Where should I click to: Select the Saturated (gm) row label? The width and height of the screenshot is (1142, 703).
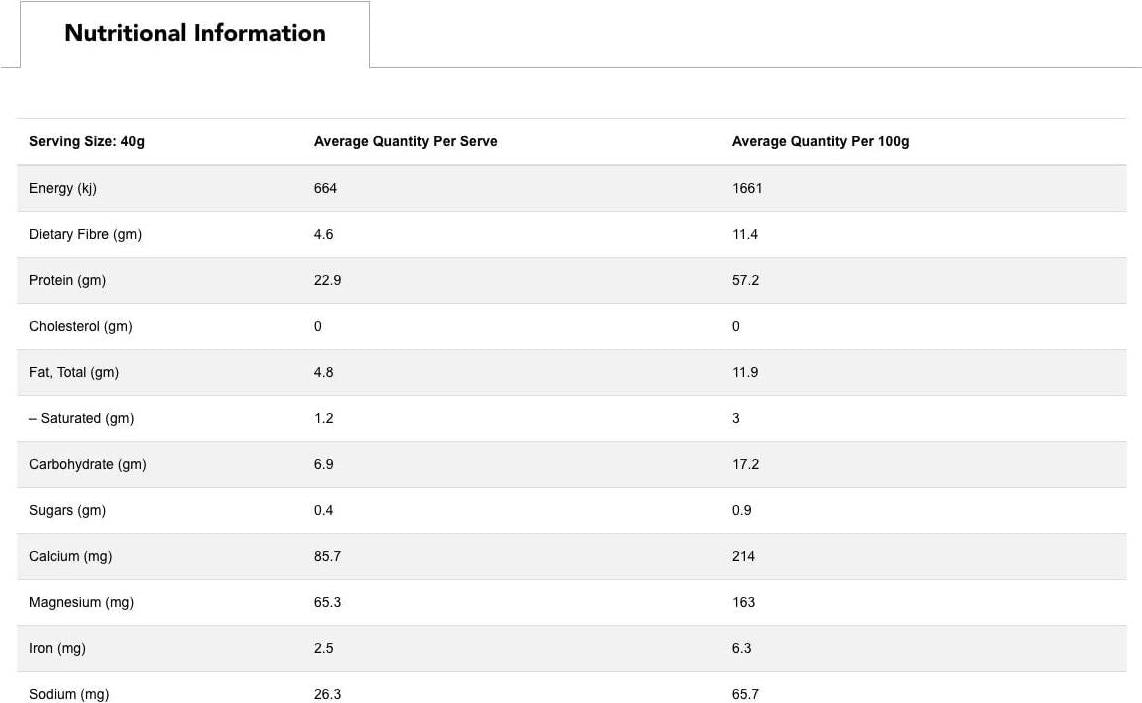[82, 418]
